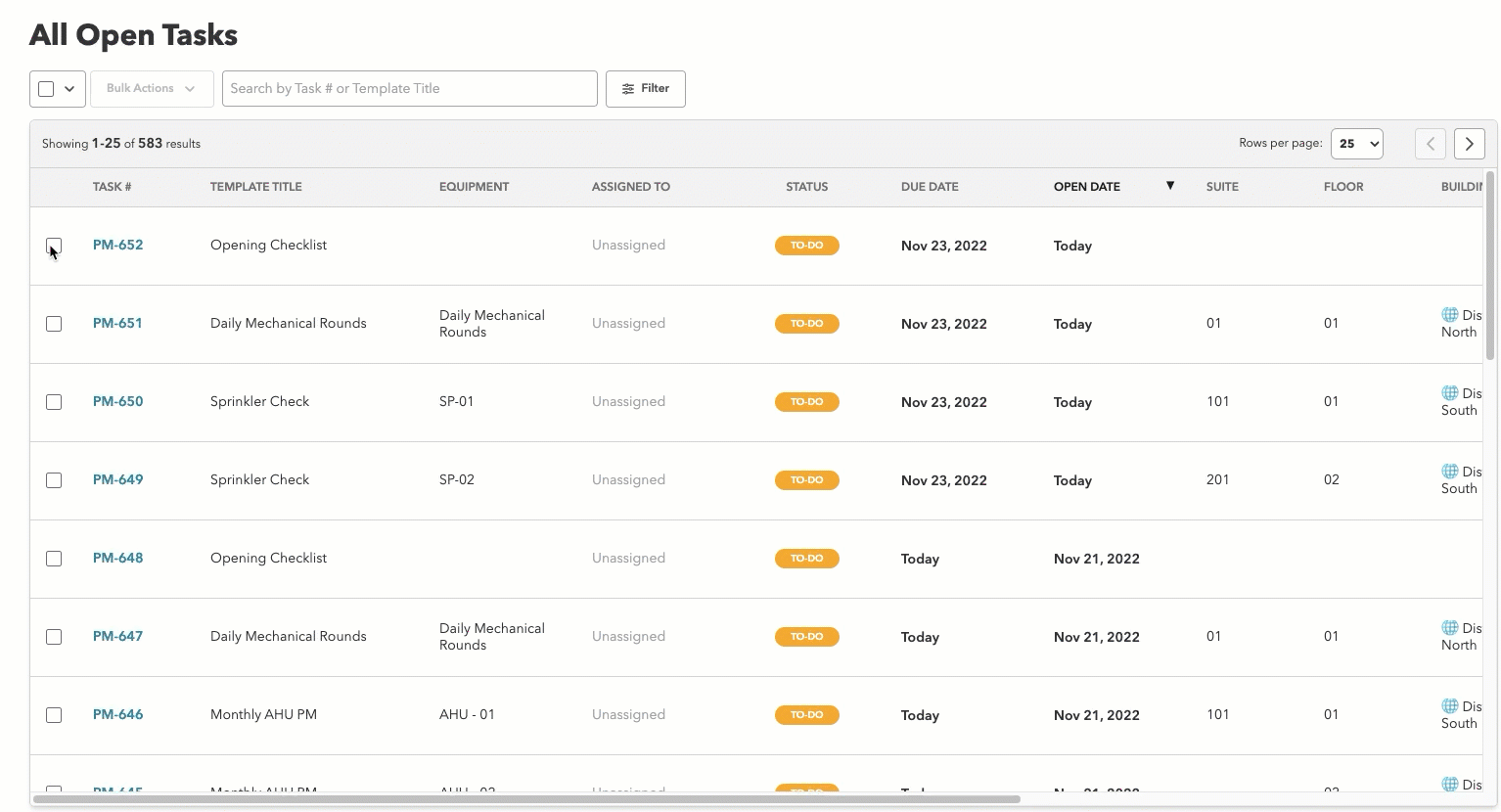Viewport: 1501px width, 812px height.
Task: Check the box for task PM-651
Action: click(x=54, y=324)
